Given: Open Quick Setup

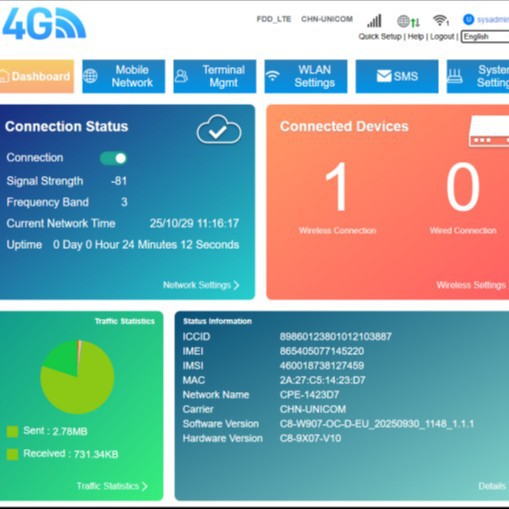Looking at the screenshot, I should [x=380, y=36].
